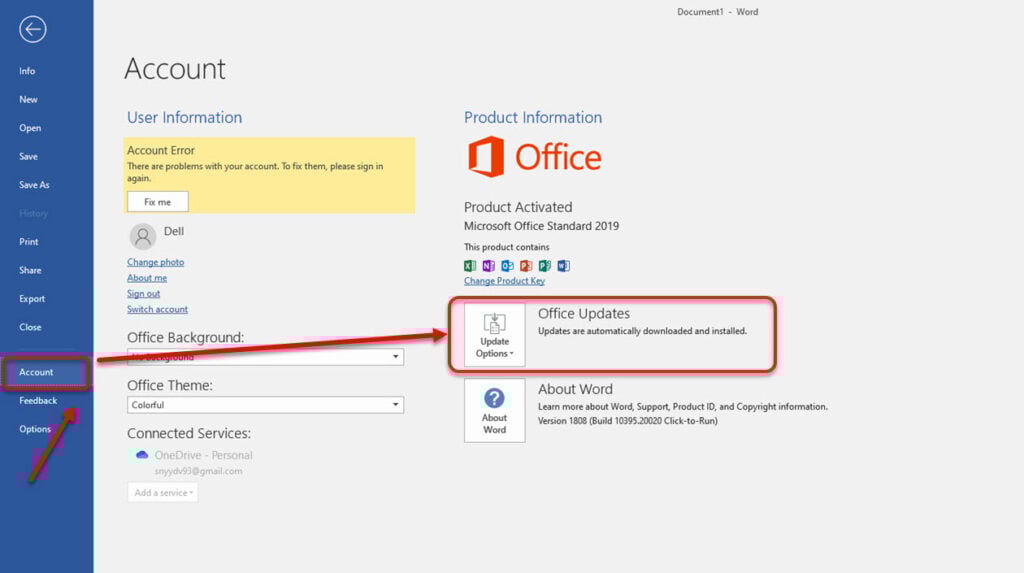
Task: Choose Open from the Backstage menu
Action: (29, 128)
